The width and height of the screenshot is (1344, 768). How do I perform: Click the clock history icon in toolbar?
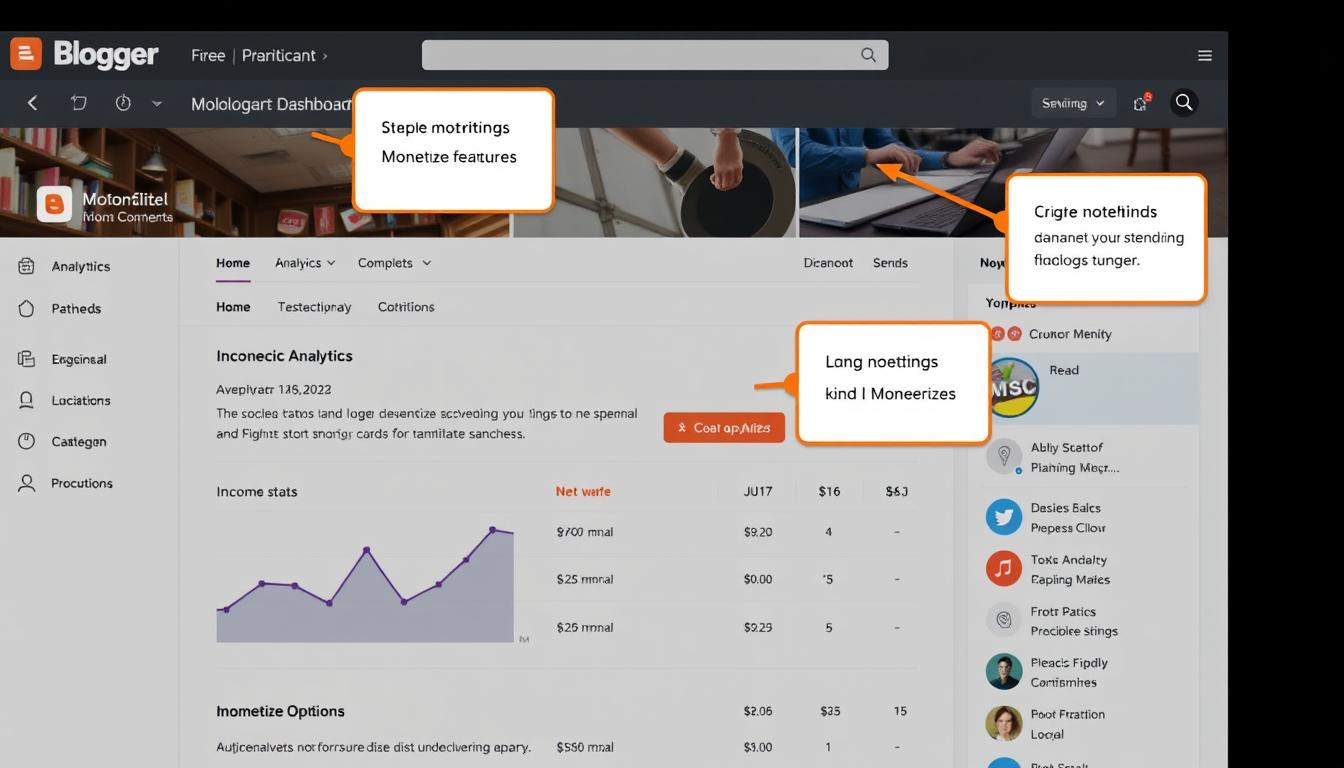click(x=123, y=103)
